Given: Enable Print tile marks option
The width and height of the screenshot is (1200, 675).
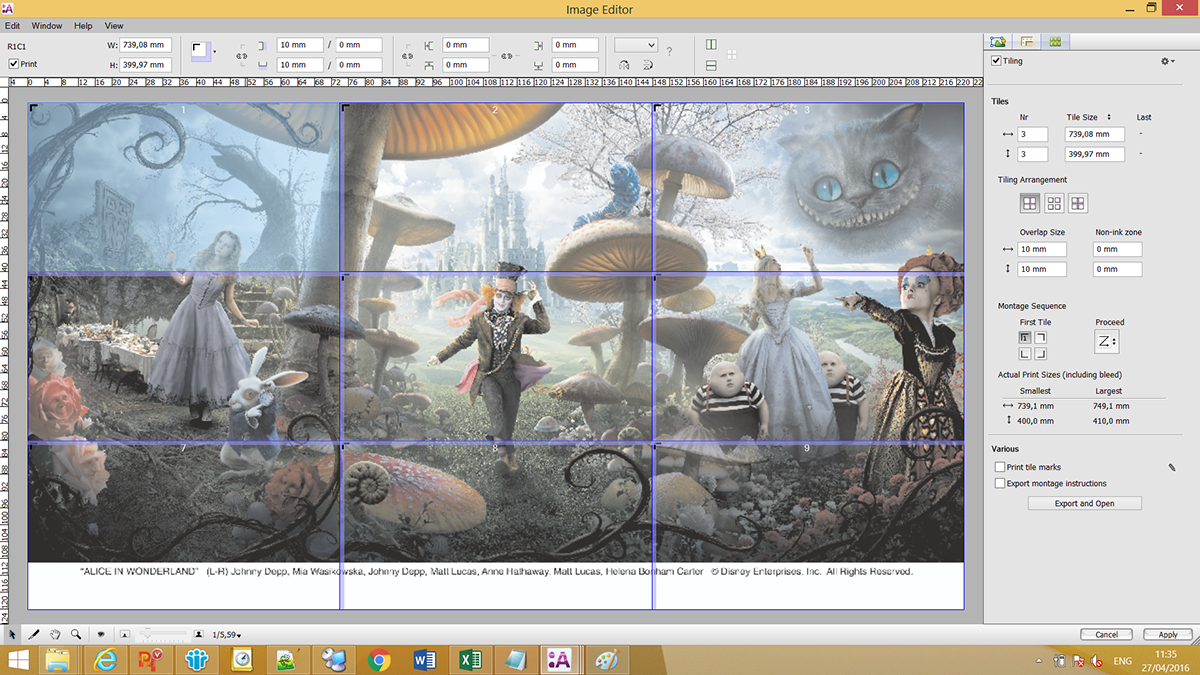Looking at the screenshot, I should 1000,467.
